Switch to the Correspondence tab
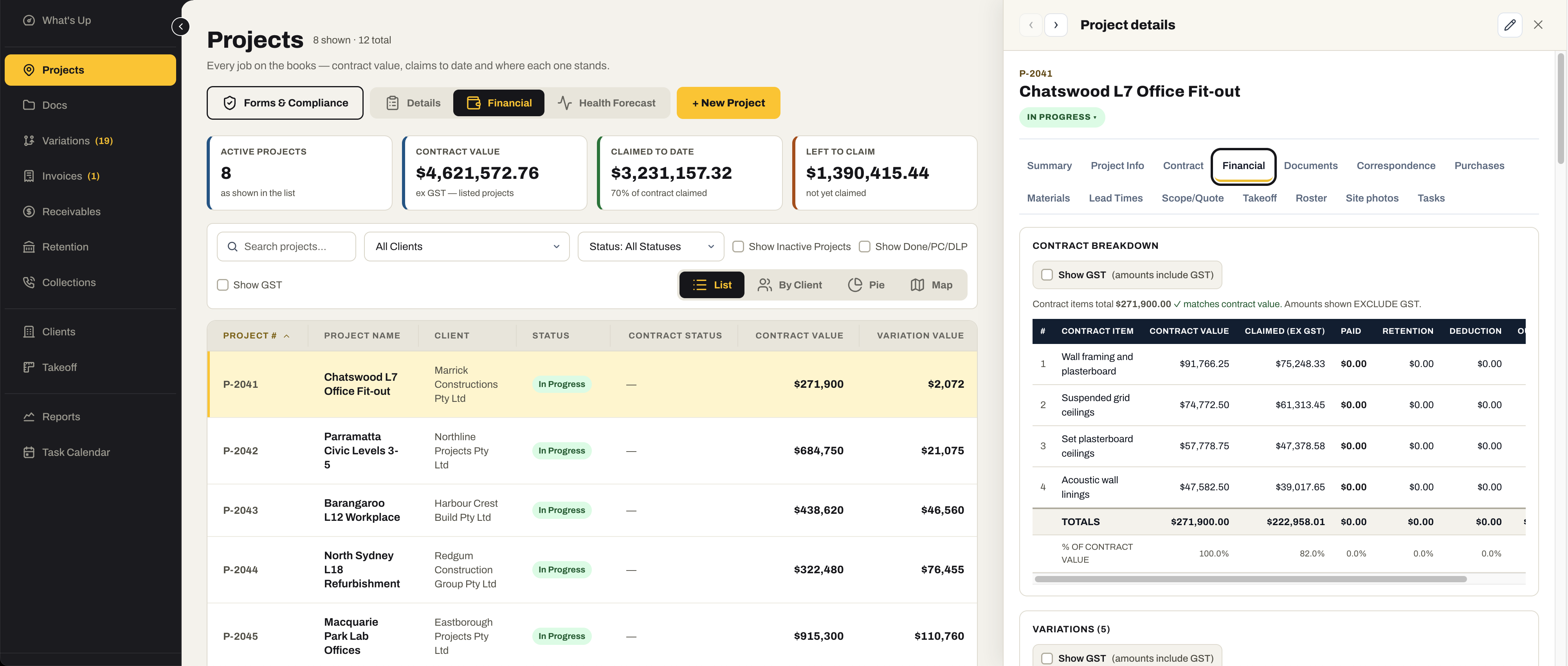The width and height of the screenshot is (1568, 666). click(x=1396, y=166)
